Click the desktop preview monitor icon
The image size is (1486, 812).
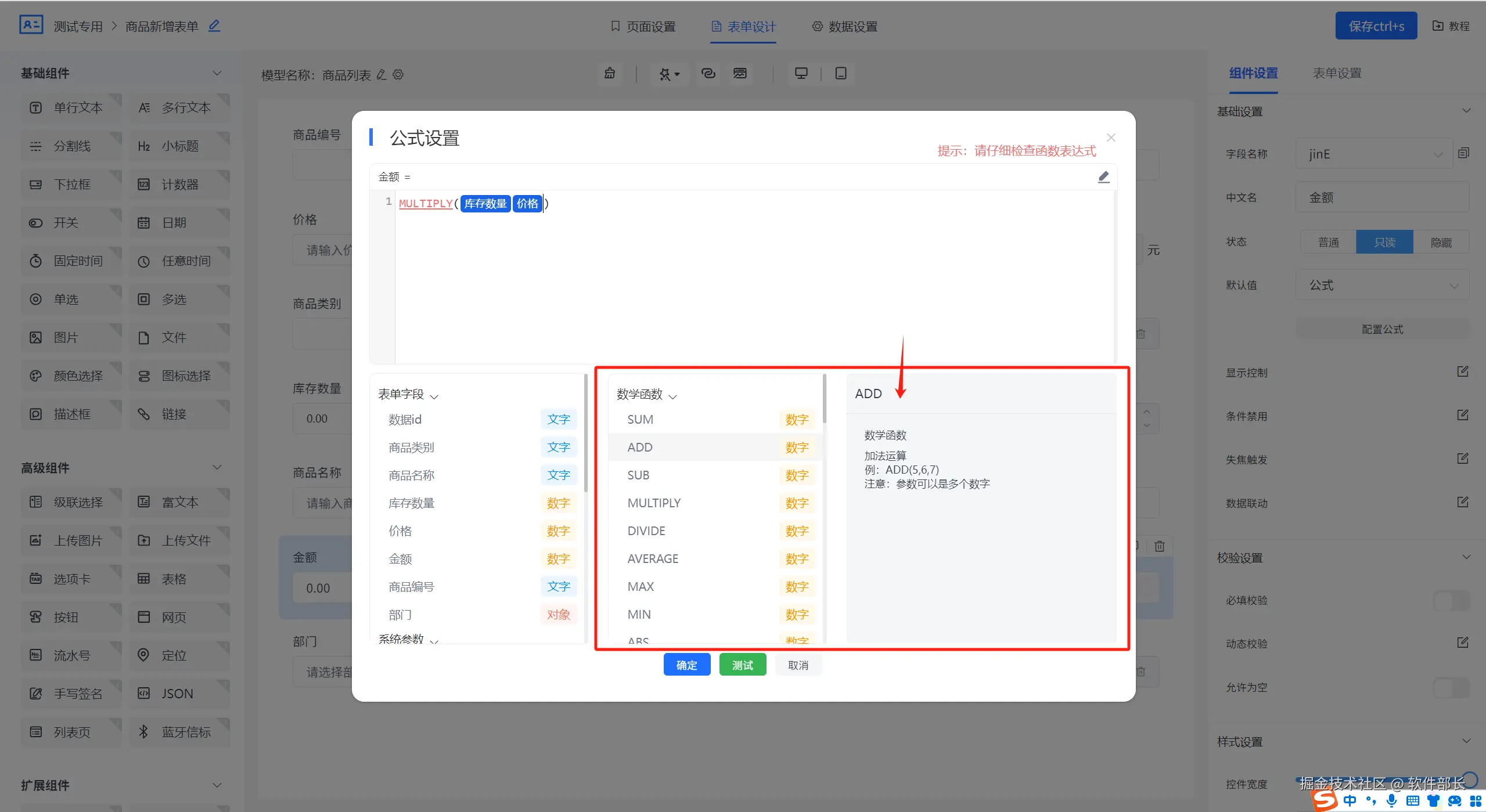801,74
